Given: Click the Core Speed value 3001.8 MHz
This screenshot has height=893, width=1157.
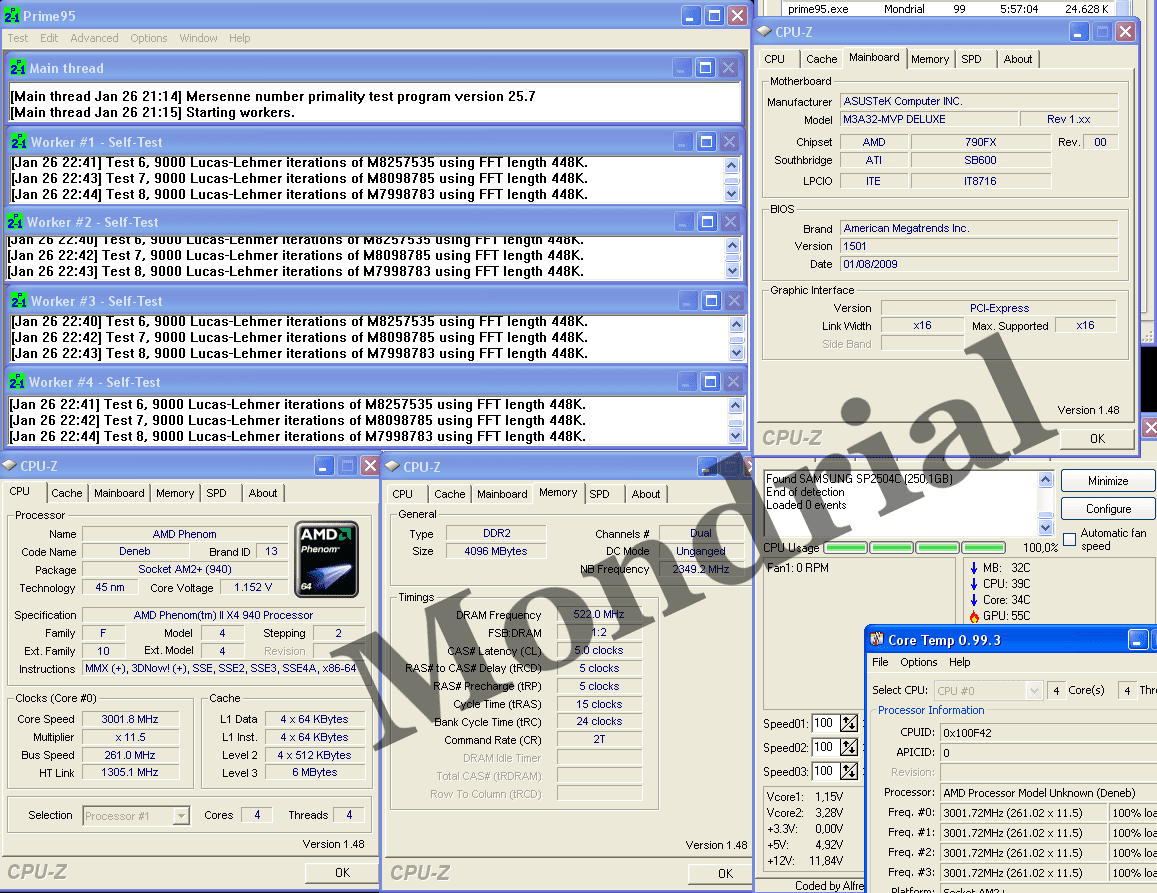Looking at the screenshot, I should 130,719.
